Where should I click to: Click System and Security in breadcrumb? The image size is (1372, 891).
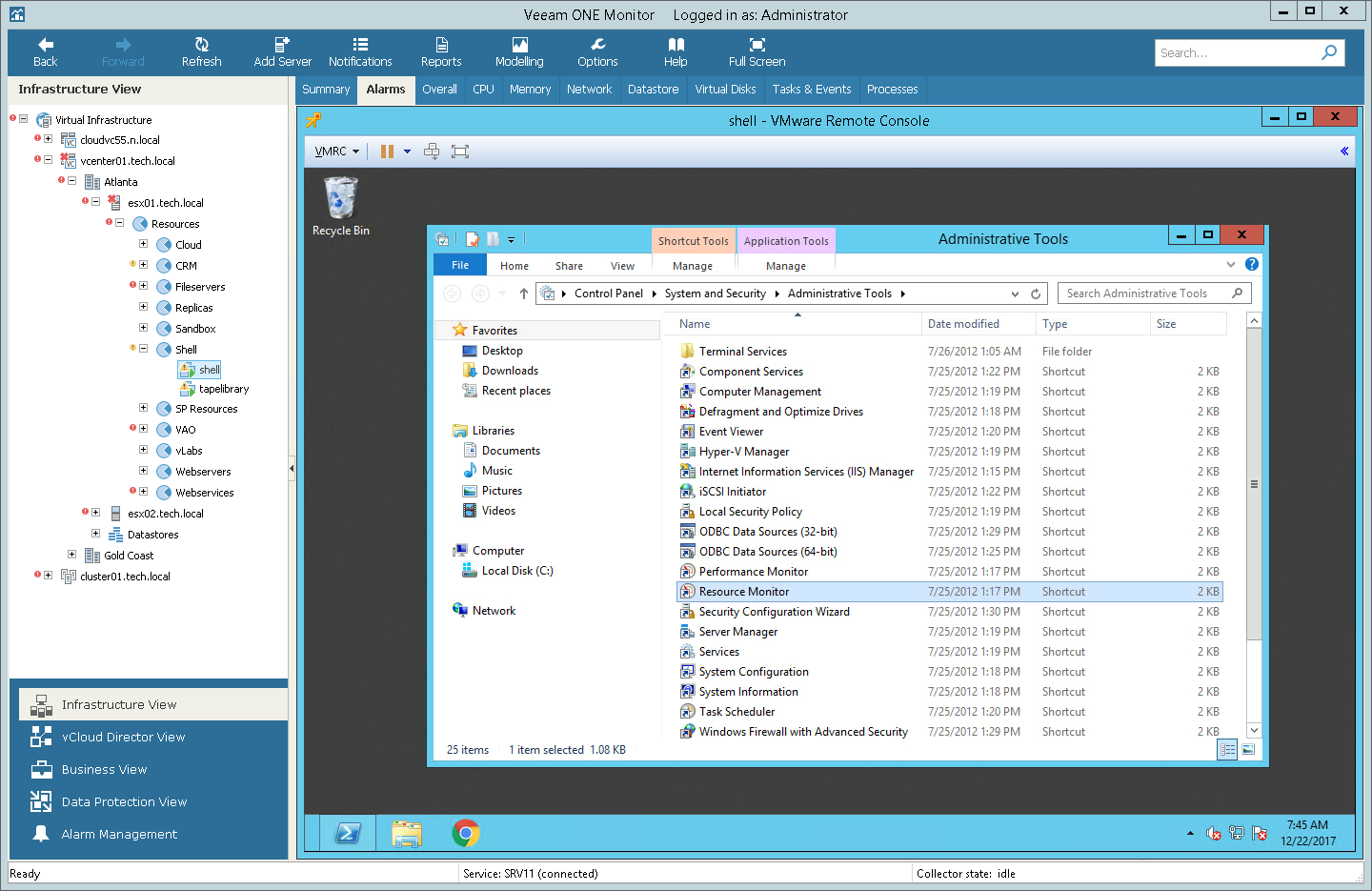[715, 294]
